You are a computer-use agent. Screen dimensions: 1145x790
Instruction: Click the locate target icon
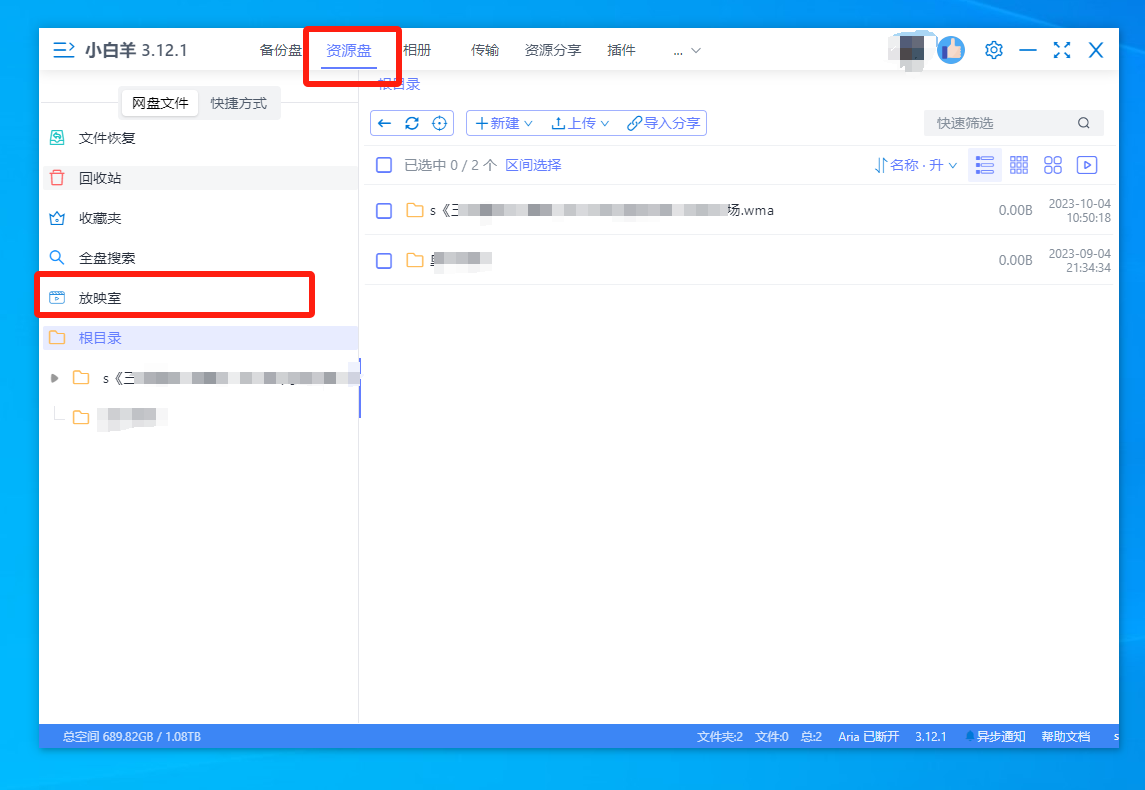439,123
